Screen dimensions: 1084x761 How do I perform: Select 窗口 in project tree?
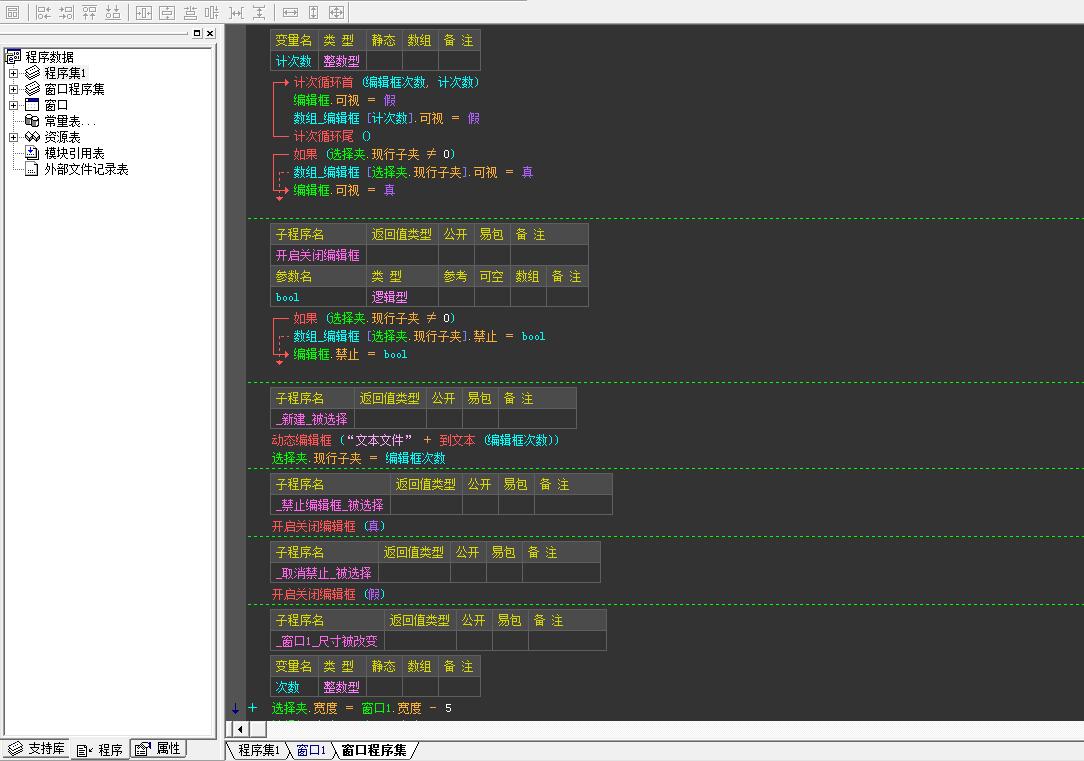point(56,105)
